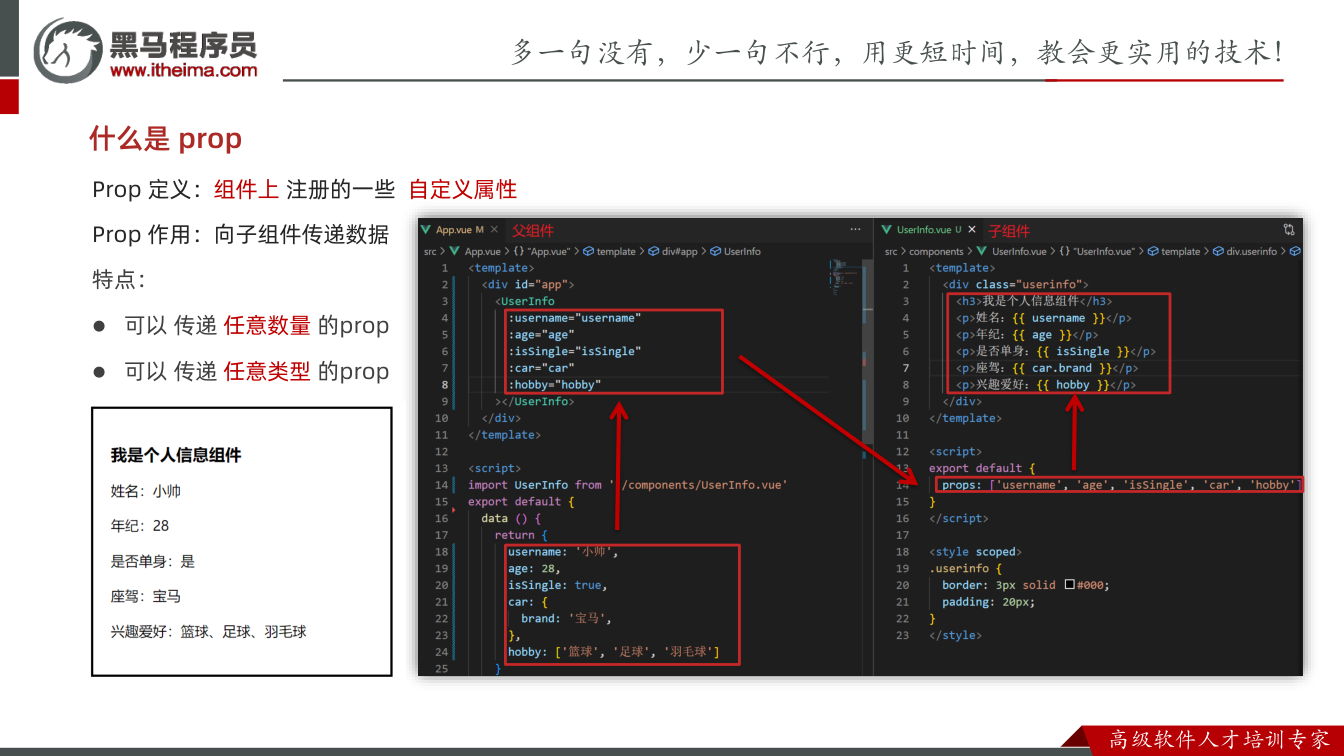Click the 'data () {' code line
This screenshot has height=756, width=1344.
[511, 518]
